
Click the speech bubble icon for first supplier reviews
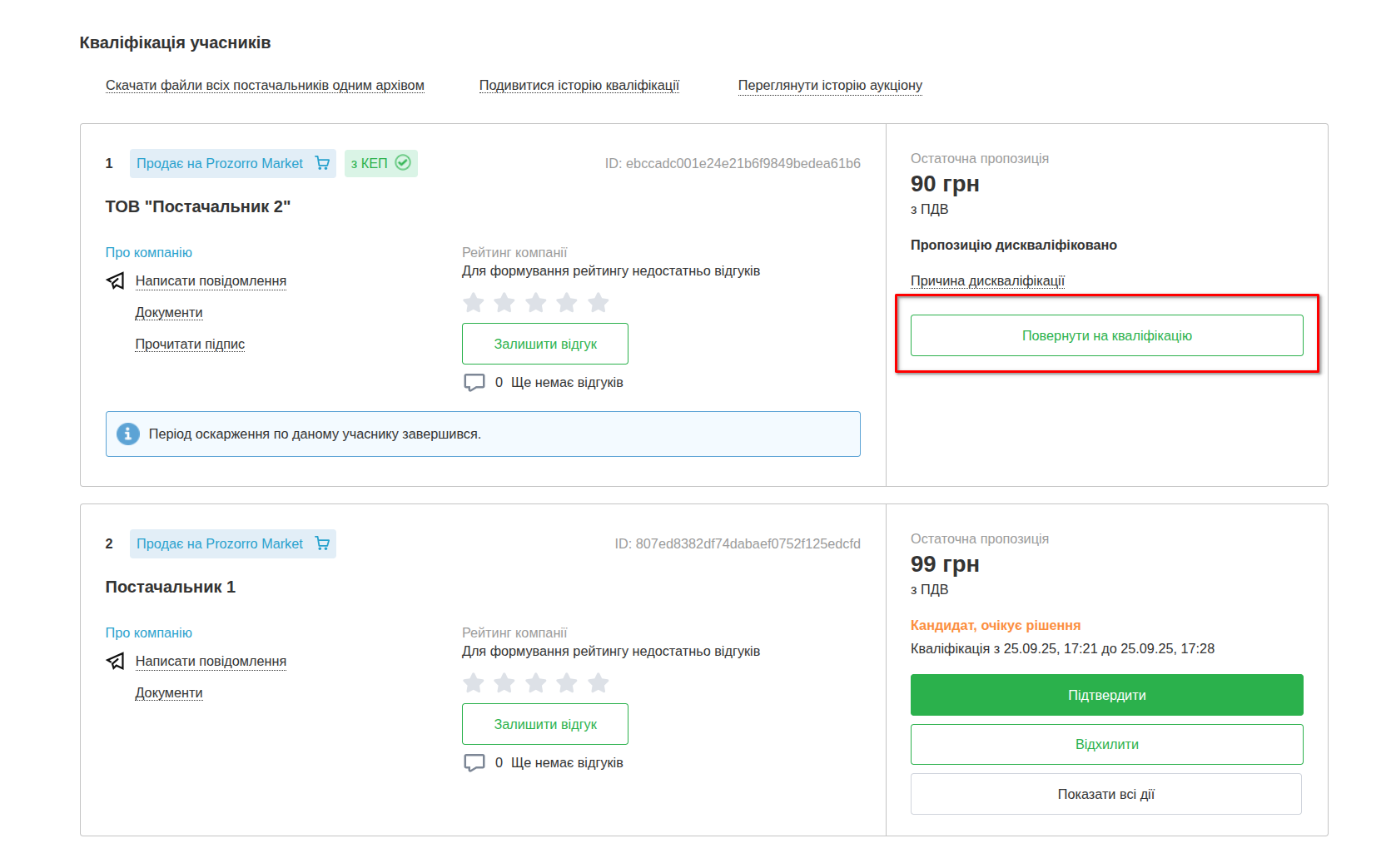point(474,383)
